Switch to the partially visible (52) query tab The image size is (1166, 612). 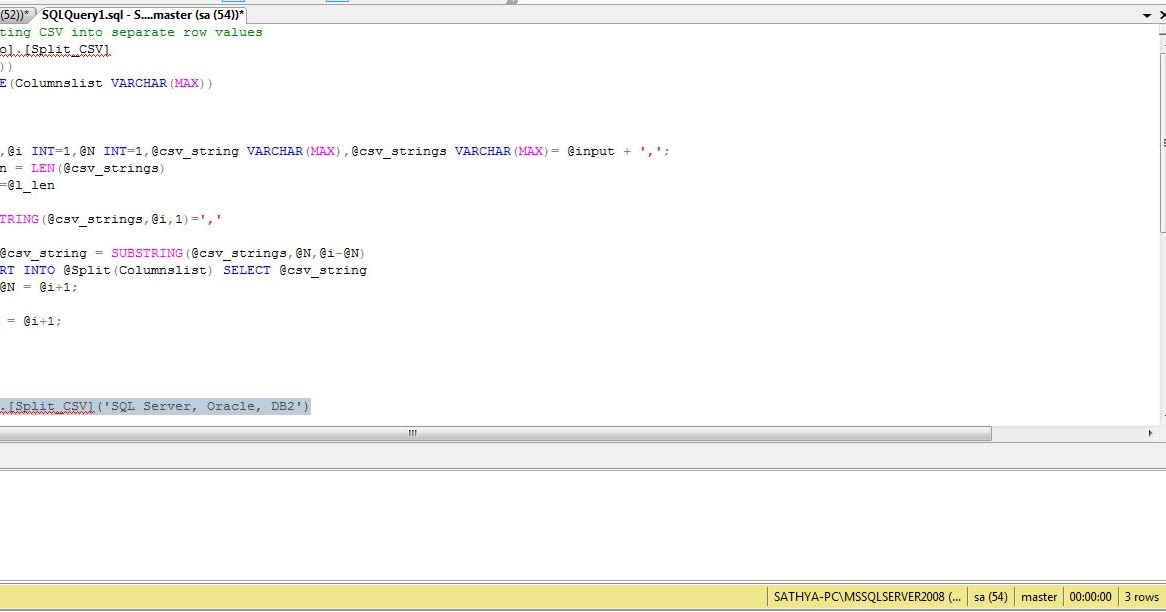pos(14,15)
